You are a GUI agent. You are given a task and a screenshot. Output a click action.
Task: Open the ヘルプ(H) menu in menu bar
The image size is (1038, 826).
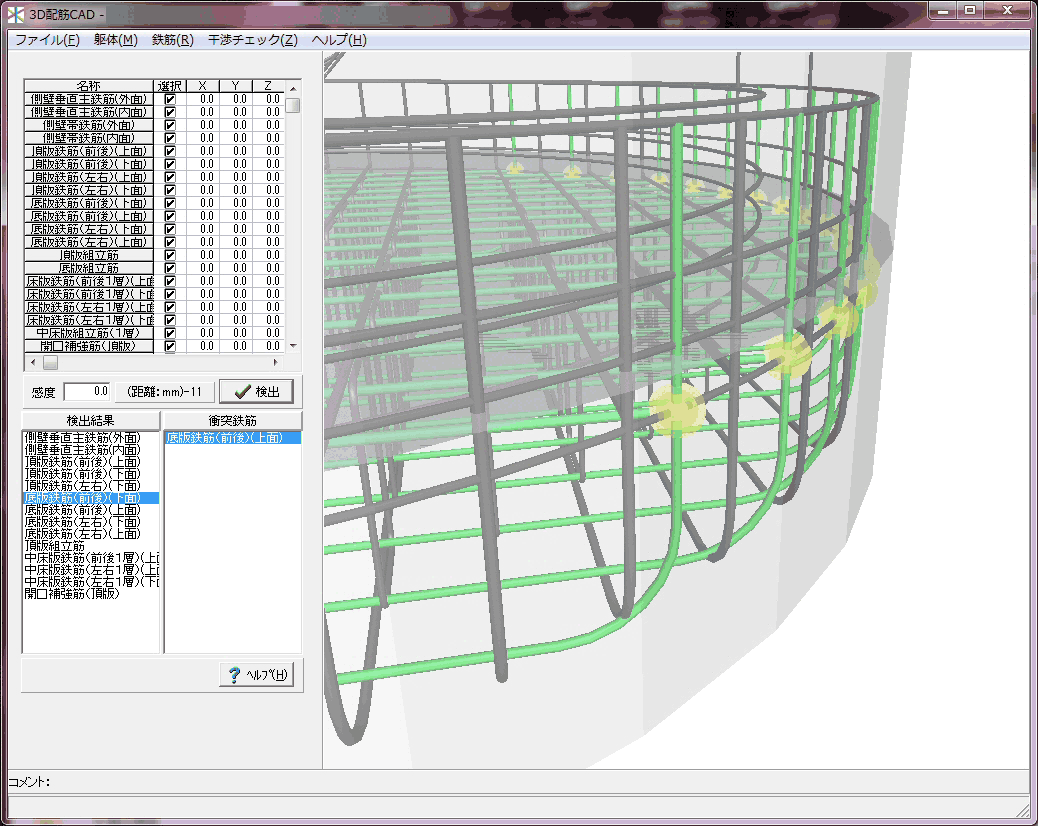click(339, 40)
